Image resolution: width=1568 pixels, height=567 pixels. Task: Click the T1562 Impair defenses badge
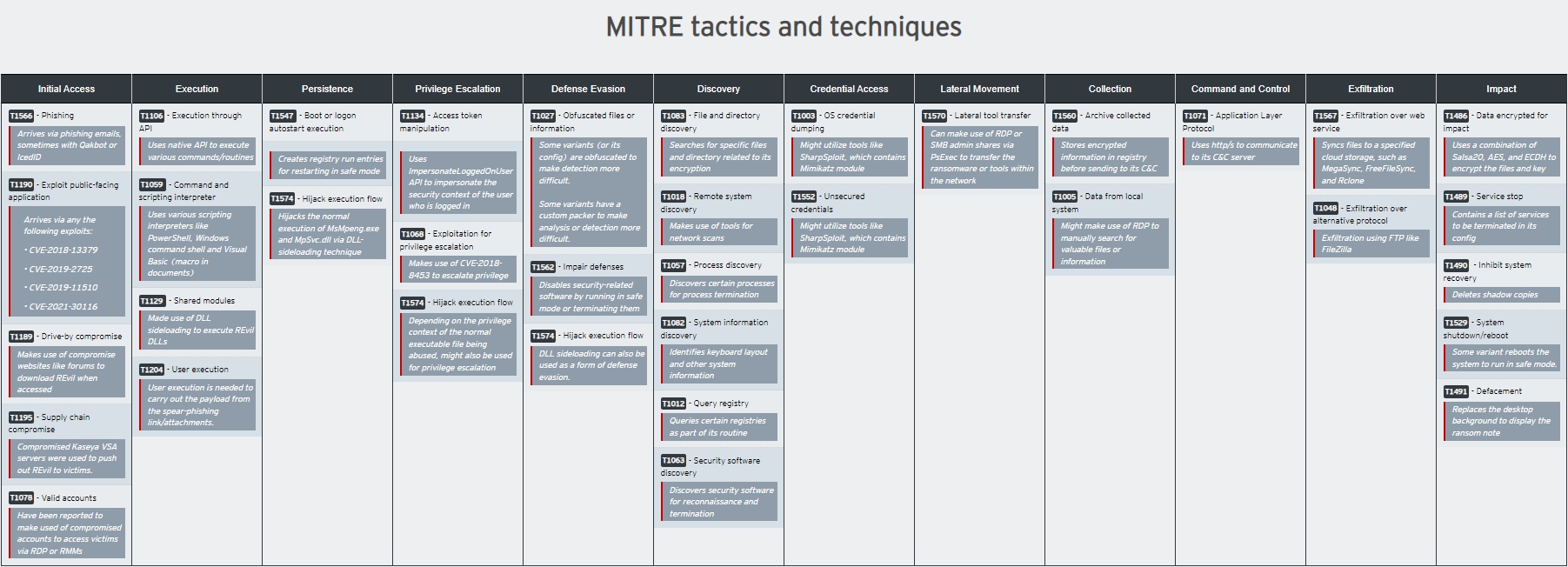(543, 267)
